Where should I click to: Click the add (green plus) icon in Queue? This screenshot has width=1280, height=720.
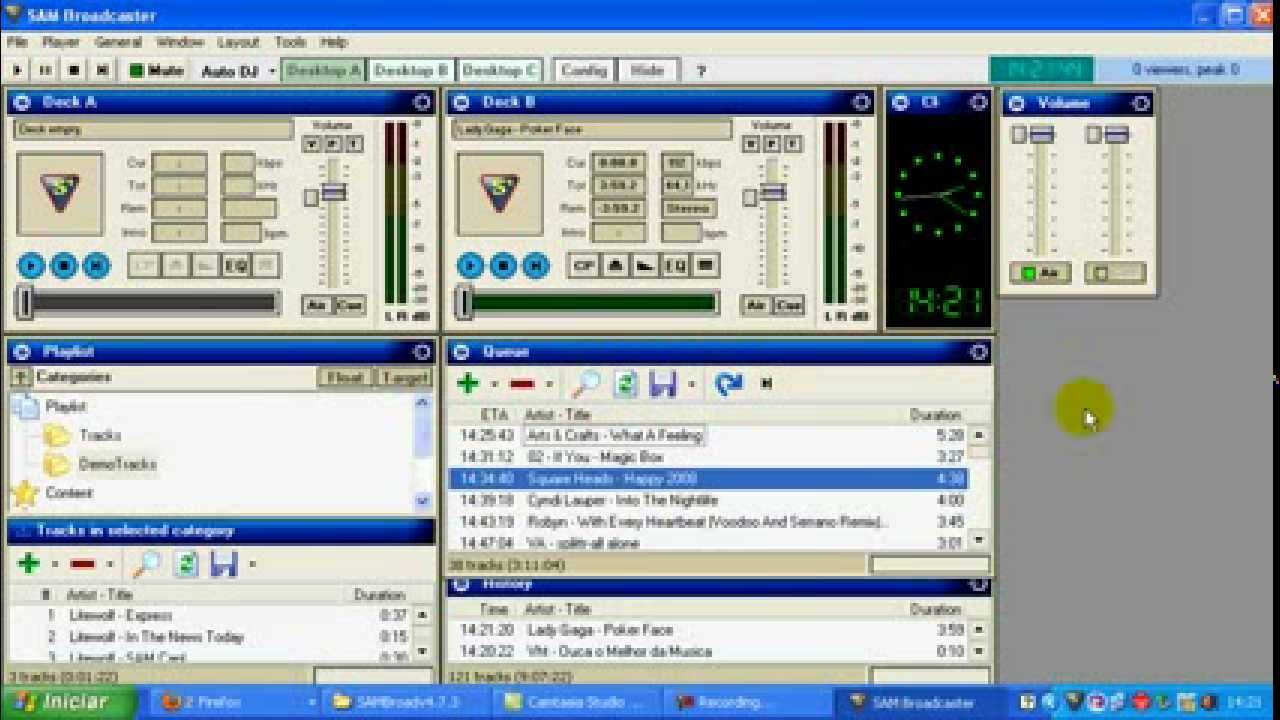pyautogui.click(x=467, y=383)
